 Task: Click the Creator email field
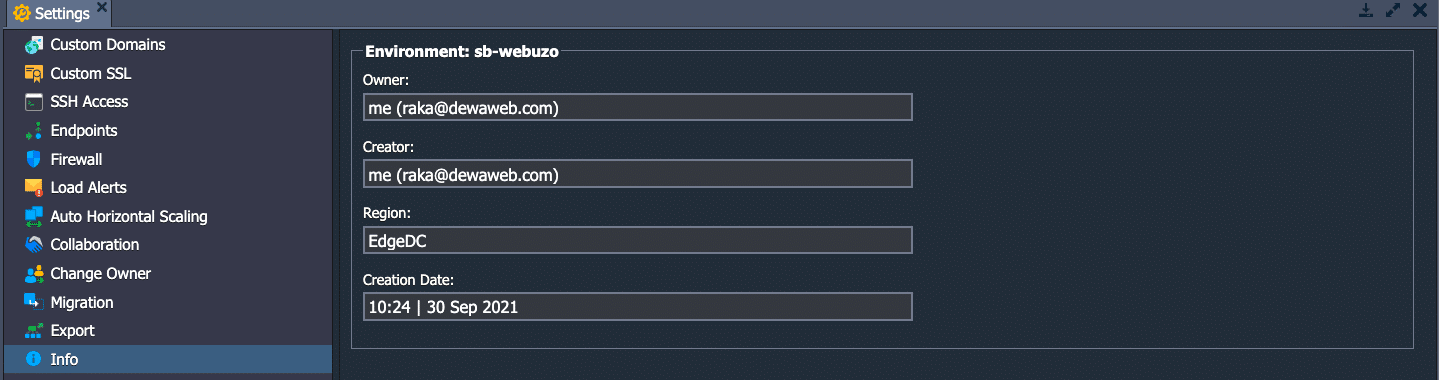[638, 174]
